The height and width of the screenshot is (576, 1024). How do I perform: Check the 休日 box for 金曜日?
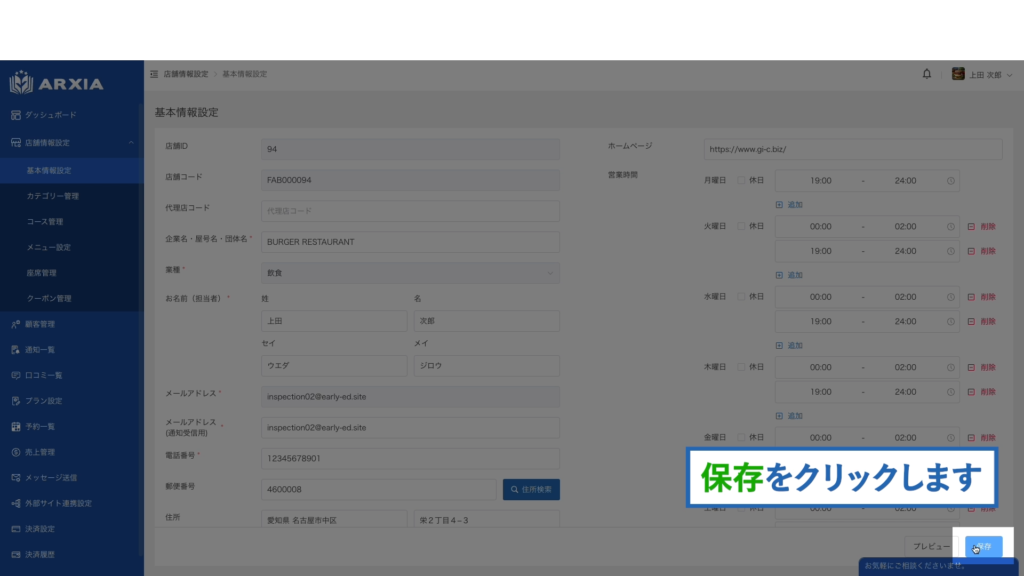click(741, 438)
